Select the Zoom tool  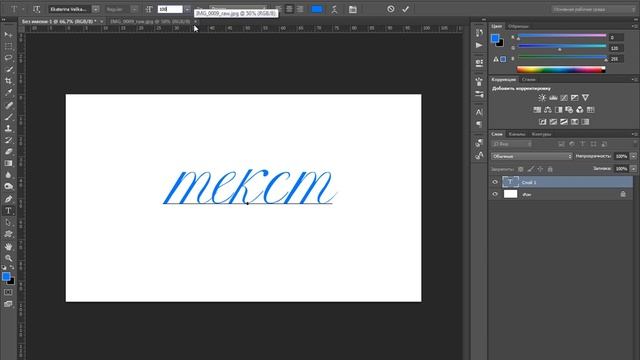[8, 258]
